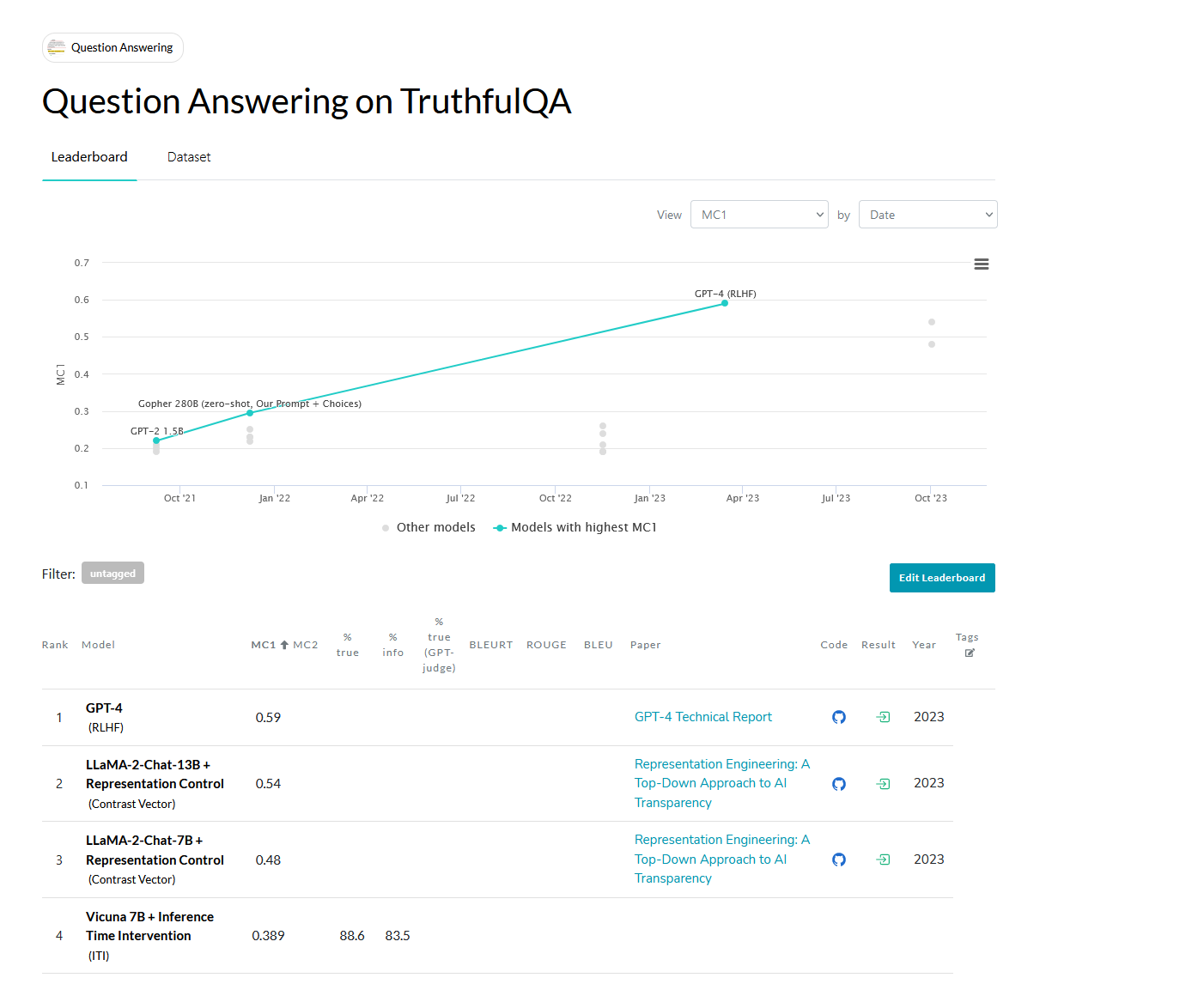Sort table by Result column header
This screenshot has height=984, width=1204.
[879, 645]
